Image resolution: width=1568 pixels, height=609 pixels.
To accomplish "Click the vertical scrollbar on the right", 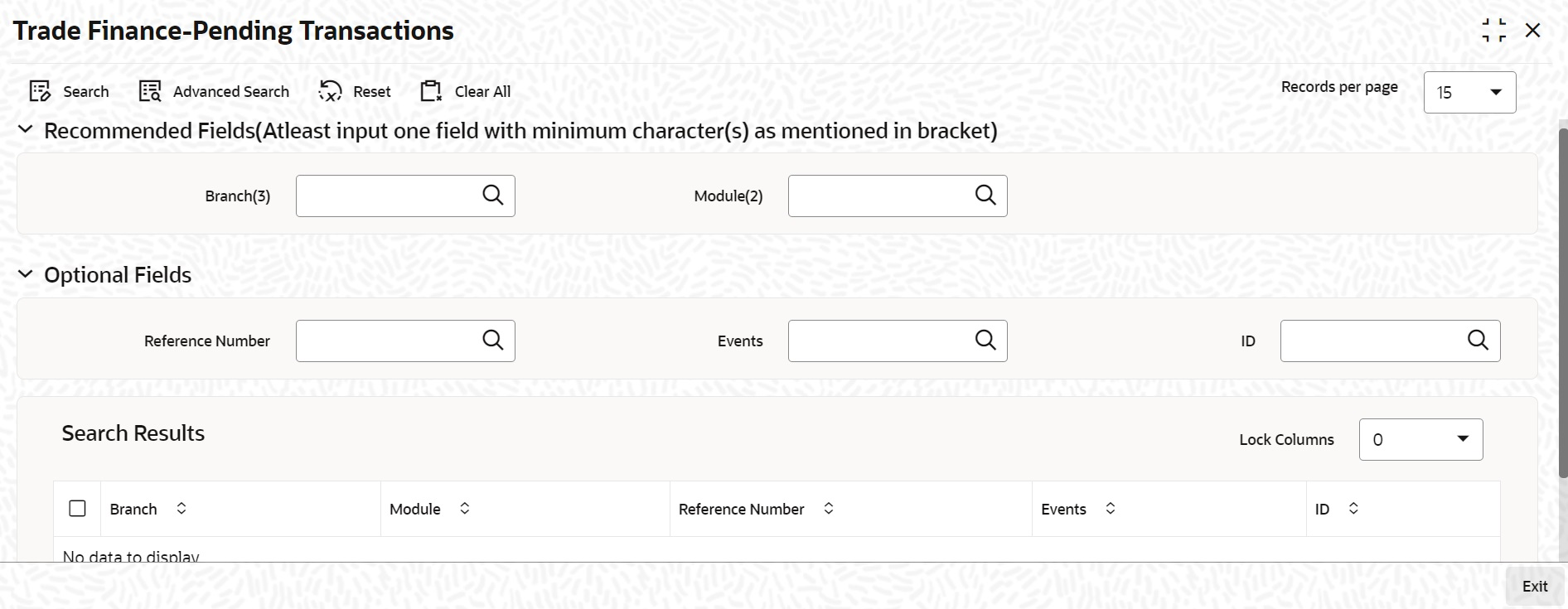I will pos(1563,302).
